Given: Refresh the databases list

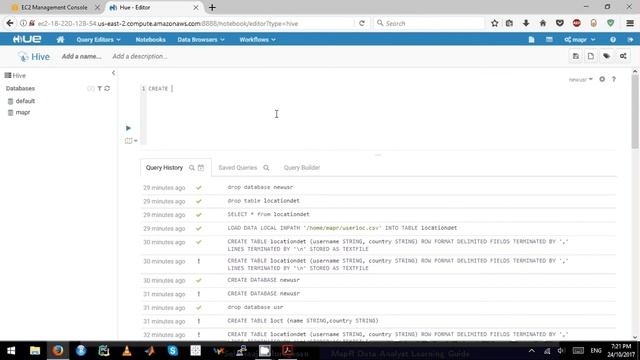Looking at the screenshot, I should (x=107, y=88).
